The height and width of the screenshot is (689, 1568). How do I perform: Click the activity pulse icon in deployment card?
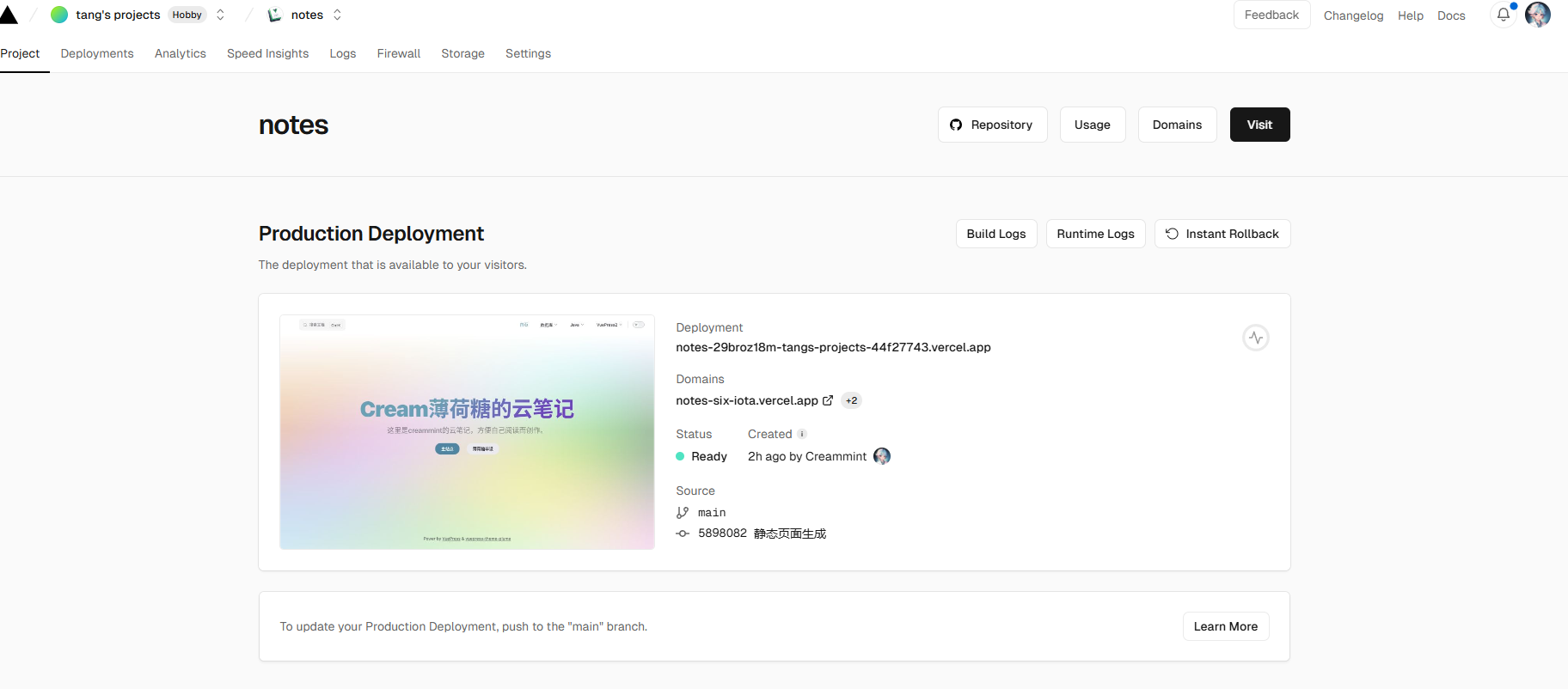1256,338
